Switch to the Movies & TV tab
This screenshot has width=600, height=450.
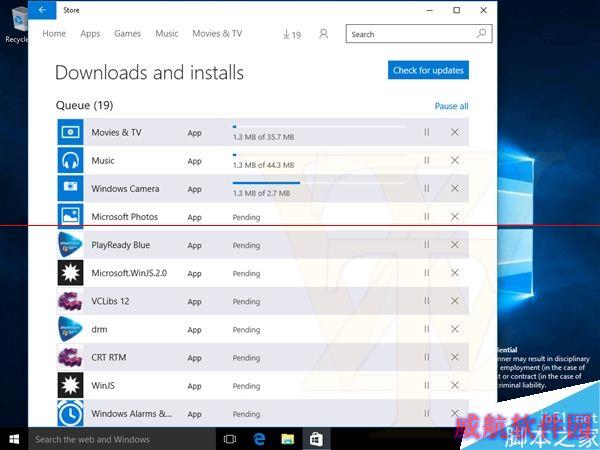[x=217, y=34]
